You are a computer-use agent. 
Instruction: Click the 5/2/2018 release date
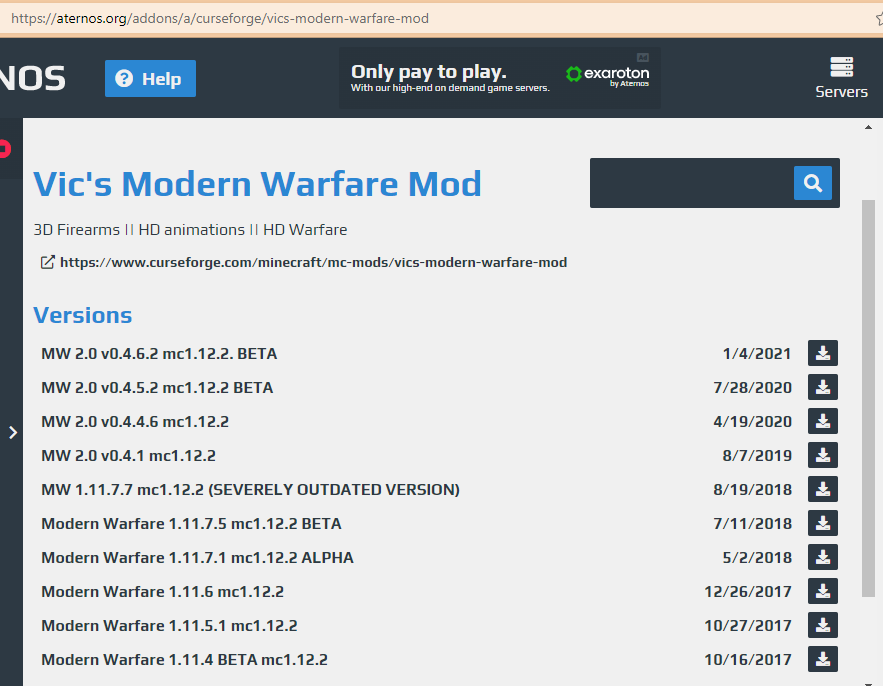757,558
